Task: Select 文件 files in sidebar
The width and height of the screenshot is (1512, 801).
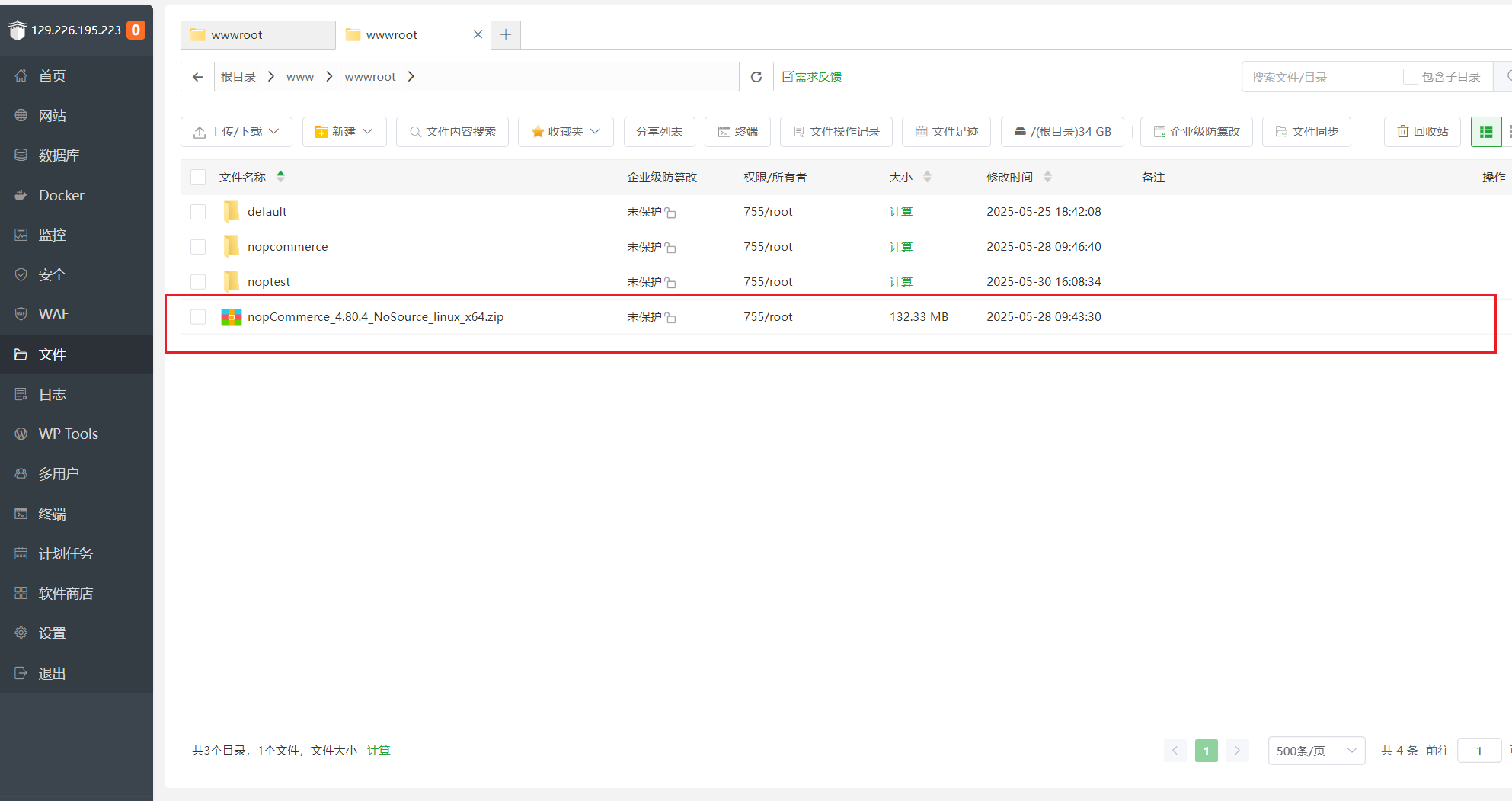Action: (76, 354)
